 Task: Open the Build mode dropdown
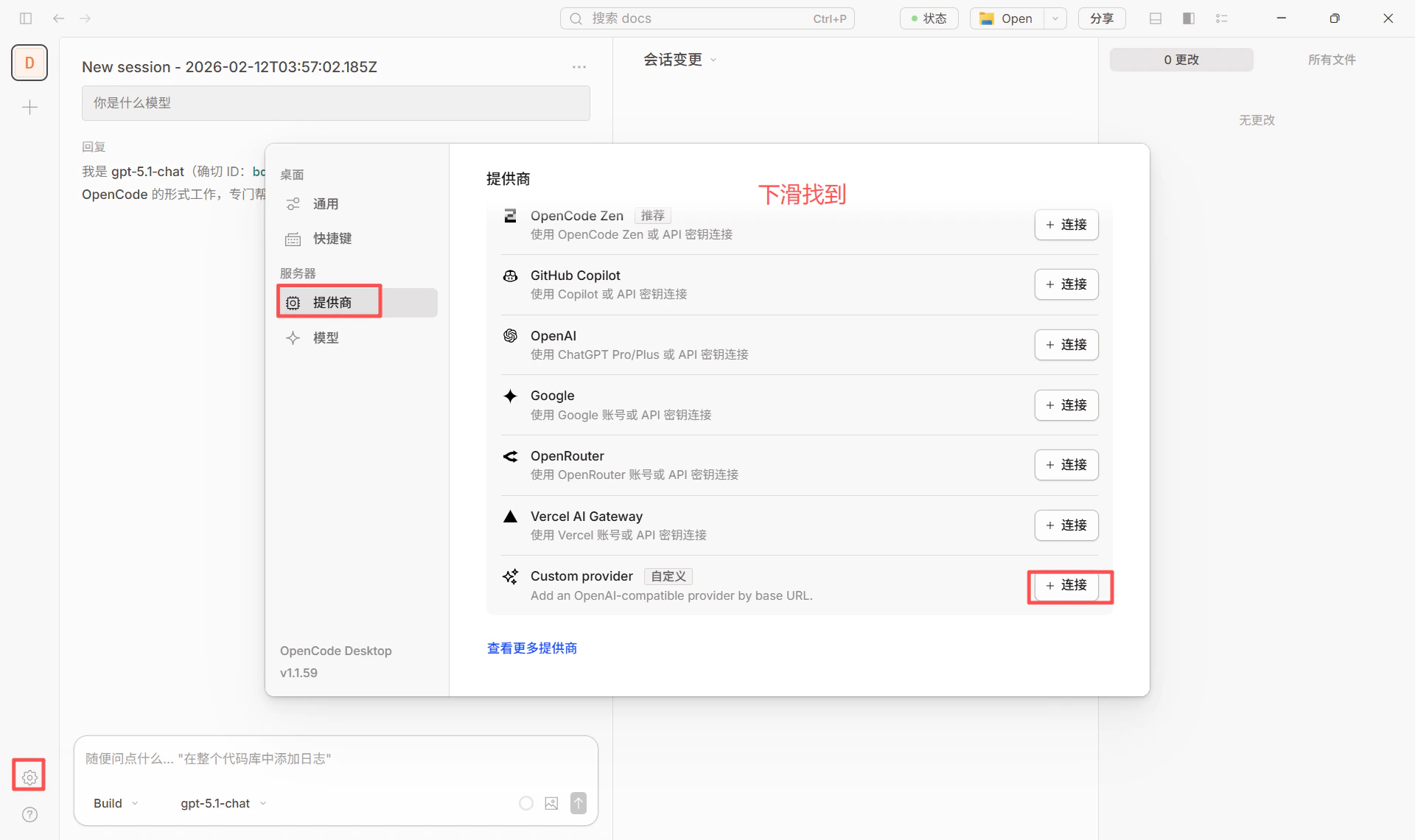tap(114, 803)
